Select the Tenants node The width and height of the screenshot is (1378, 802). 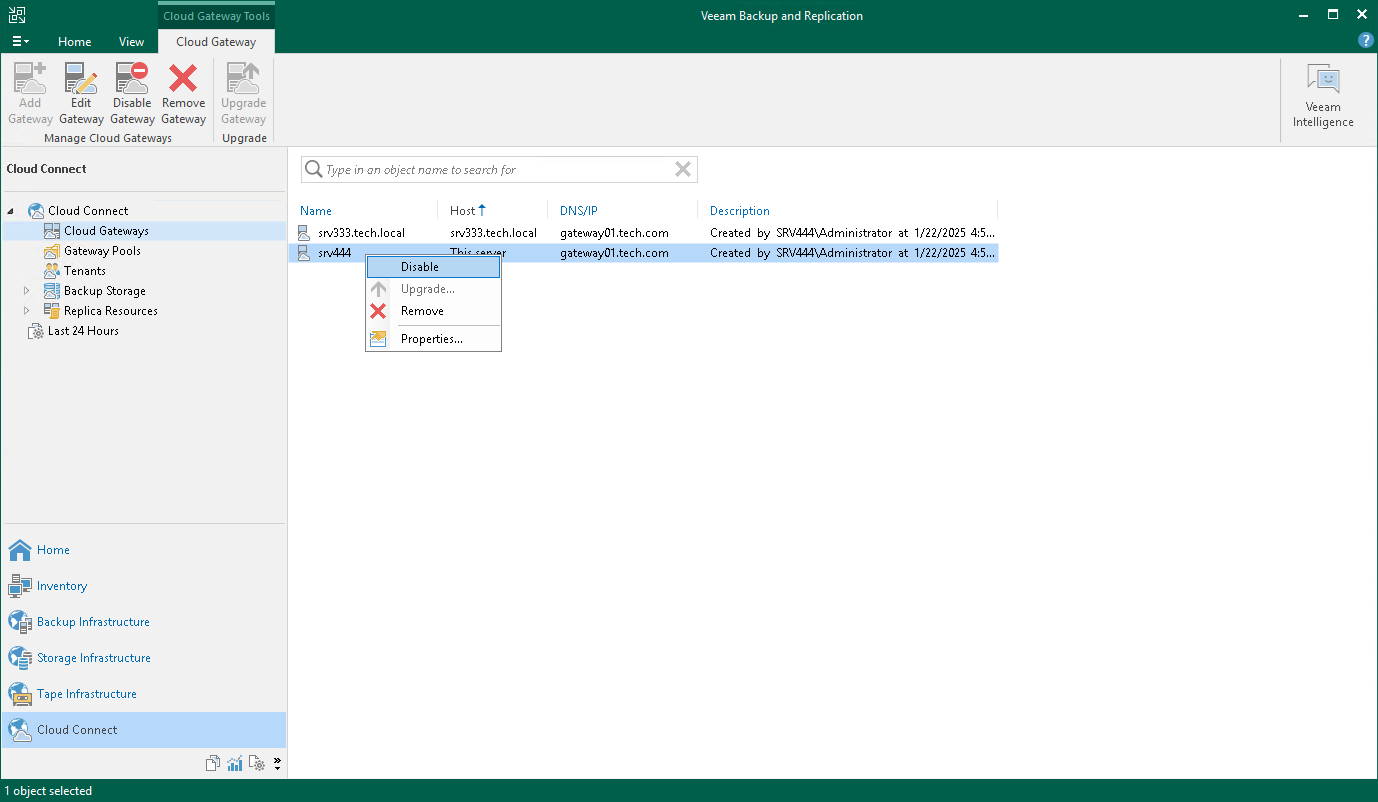pyautogui.click(x=83, y=270)
